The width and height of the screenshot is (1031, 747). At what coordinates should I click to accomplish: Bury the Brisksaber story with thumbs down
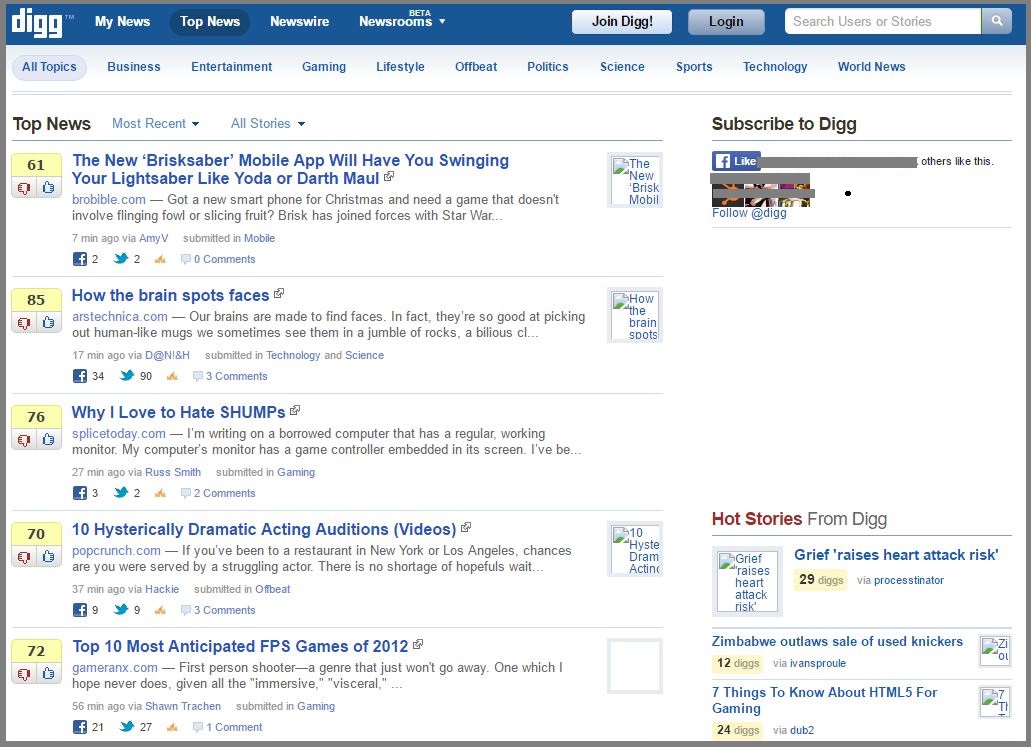[x=24, y=188]
